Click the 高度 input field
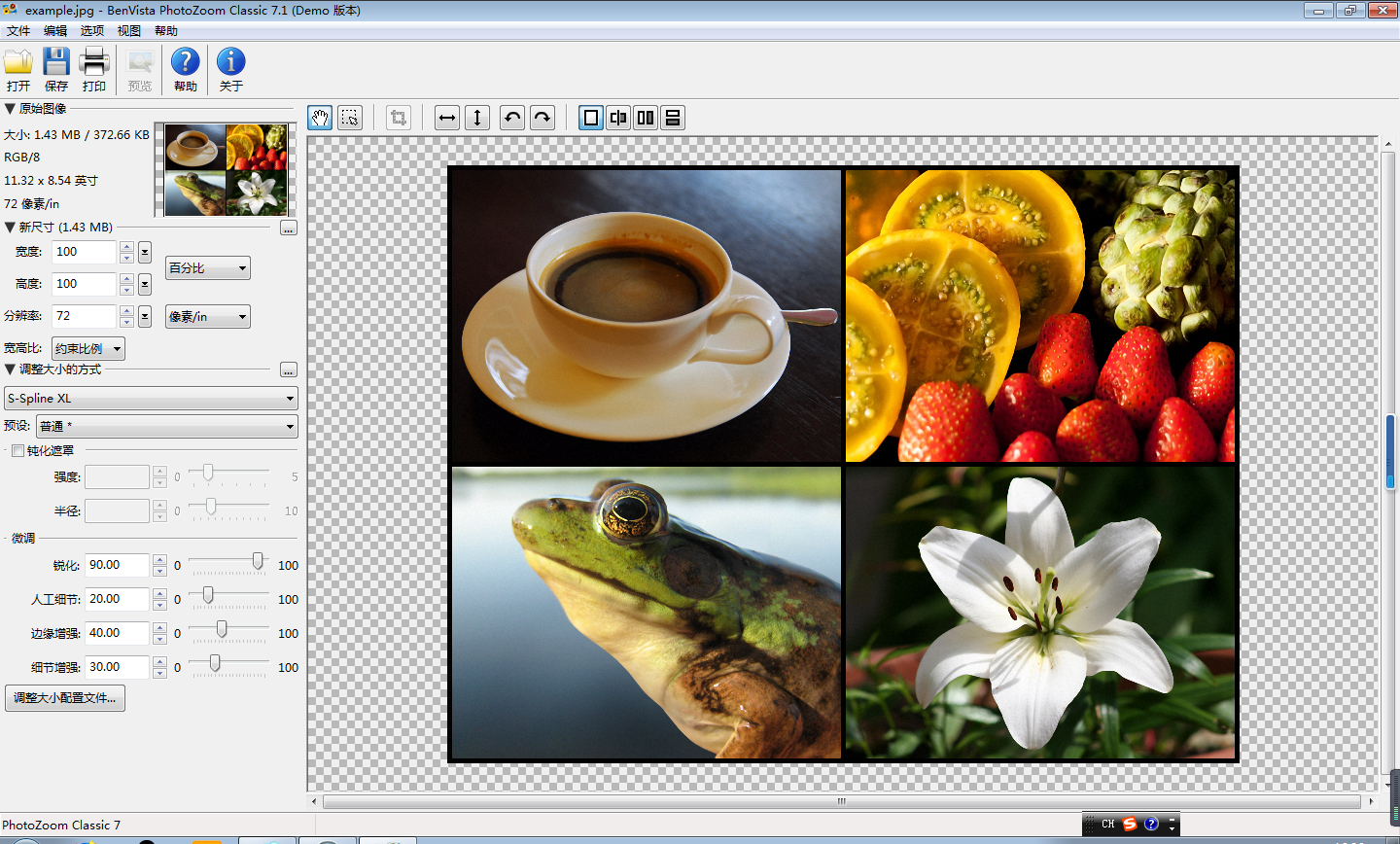 coord(84,284)
